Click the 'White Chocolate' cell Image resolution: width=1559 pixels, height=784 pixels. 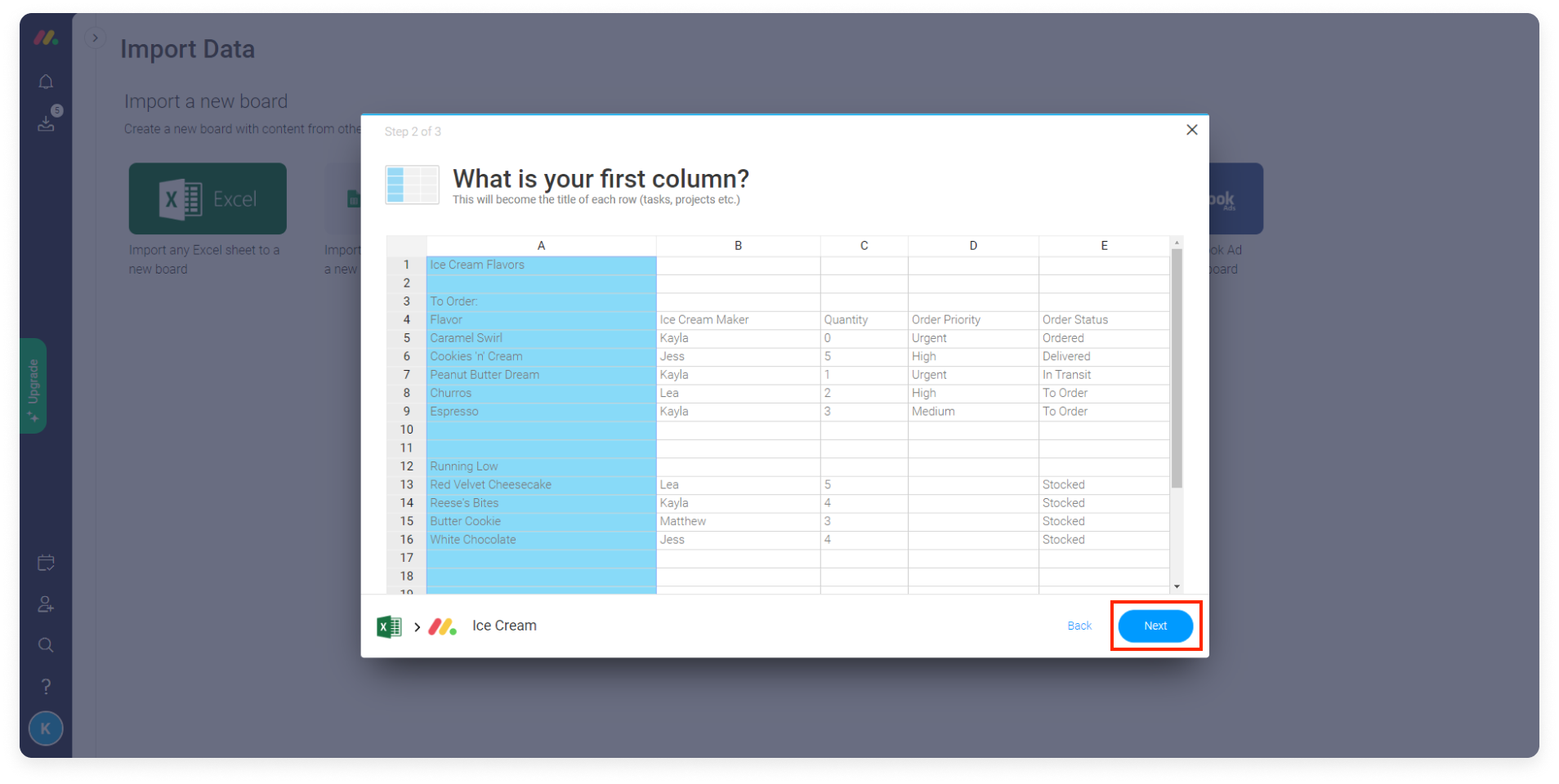pyautogui.click(x=541, y=540)
